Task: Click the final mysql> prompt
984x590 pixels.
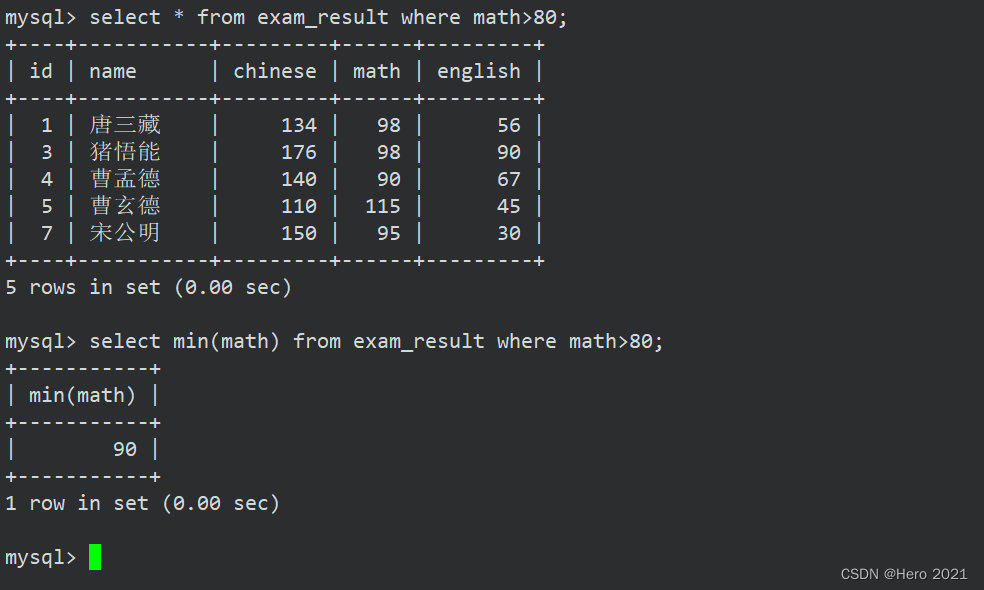Action: coord(40,557)
